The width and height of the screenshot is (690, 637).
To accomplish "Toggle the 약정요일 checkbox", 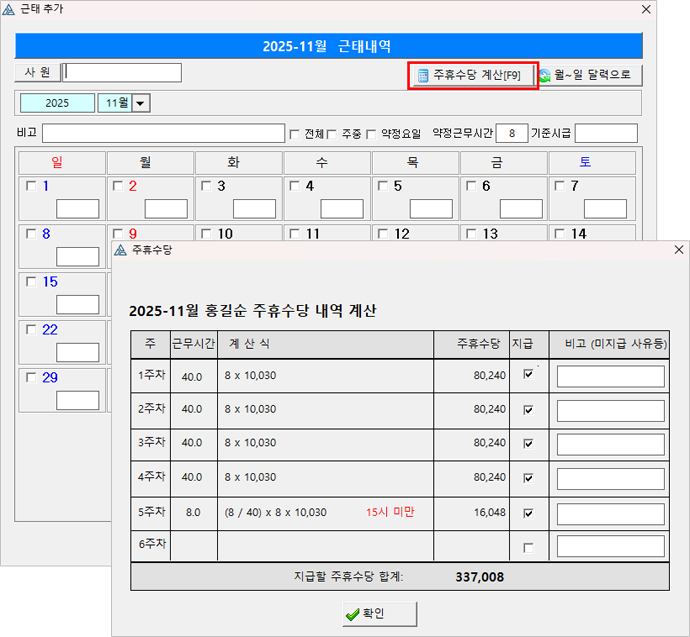I will [x=371, y=134].
